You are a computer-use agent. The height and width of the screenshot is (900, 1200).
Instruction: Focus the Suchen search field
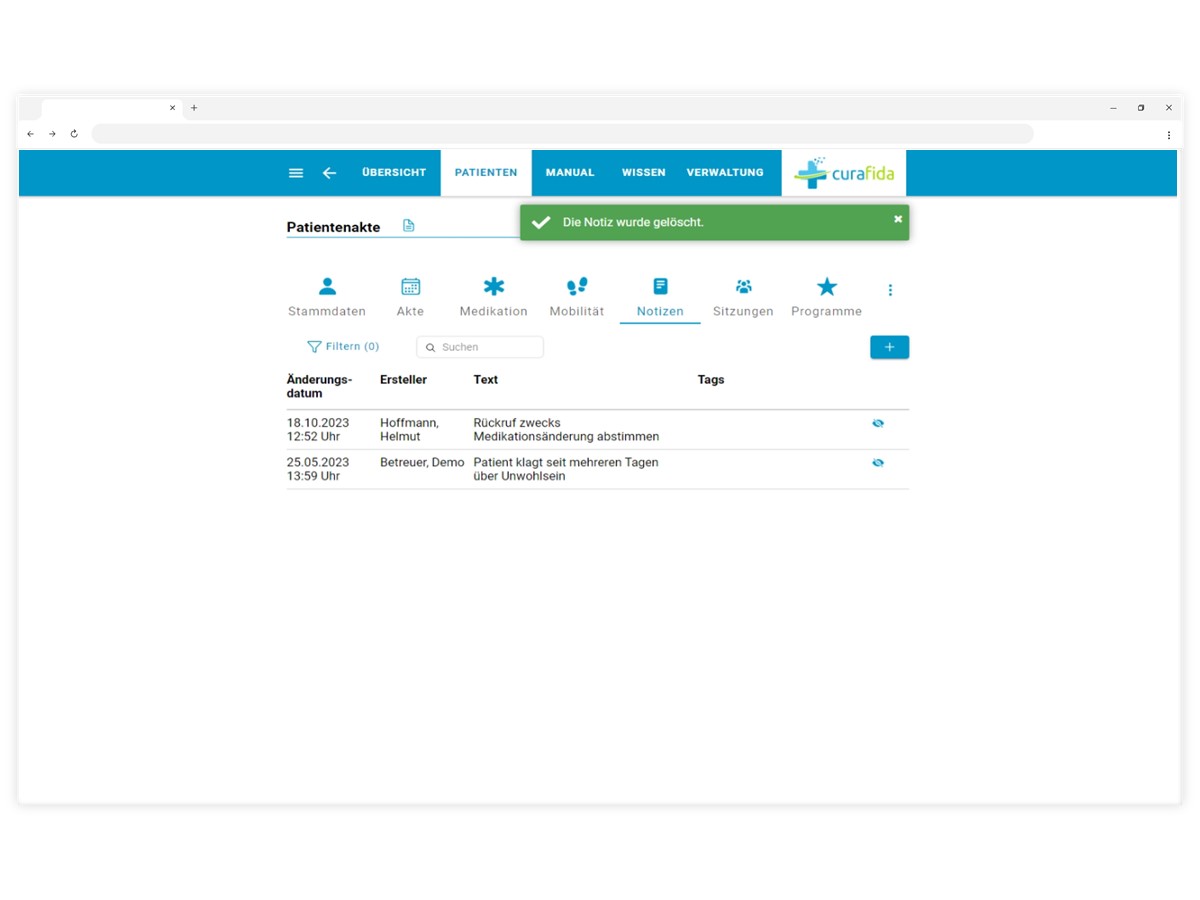(x=480, y=347)
